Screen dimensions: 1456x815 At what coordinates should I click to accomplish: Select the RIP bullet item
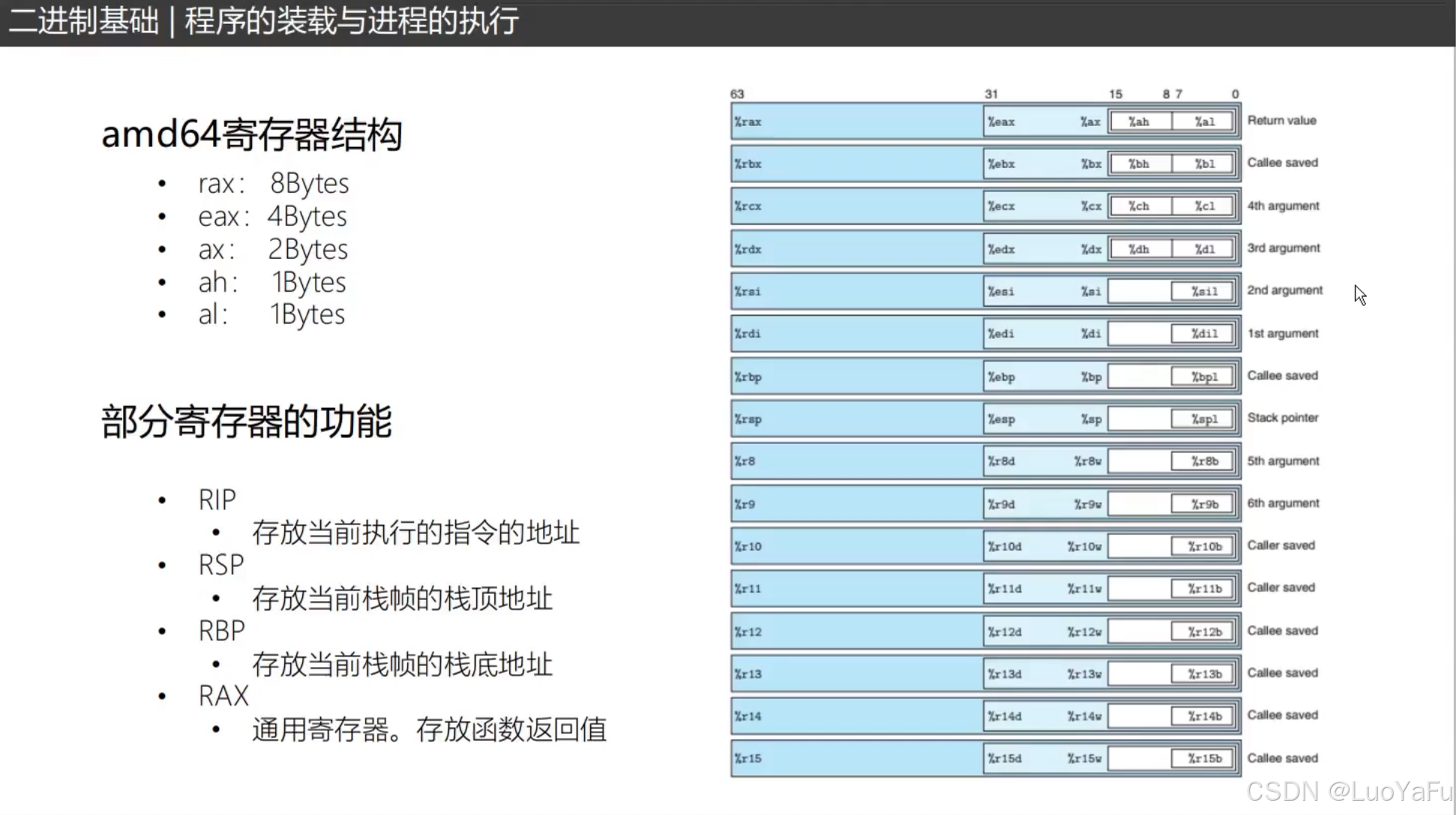(217, 499)
